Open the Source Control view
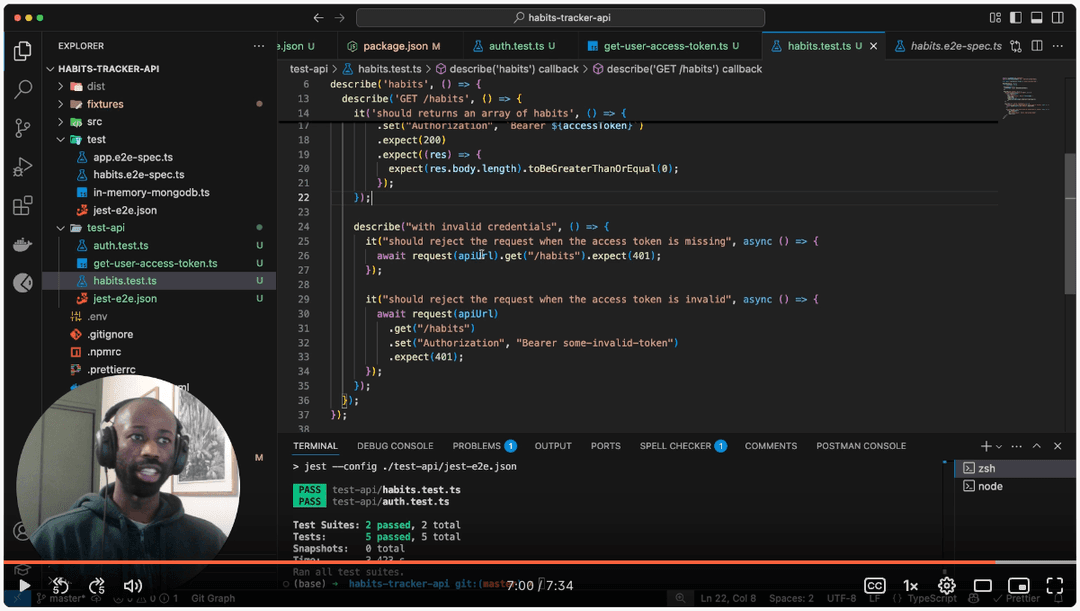1080x611 pixels. click(x=23, y=128)
